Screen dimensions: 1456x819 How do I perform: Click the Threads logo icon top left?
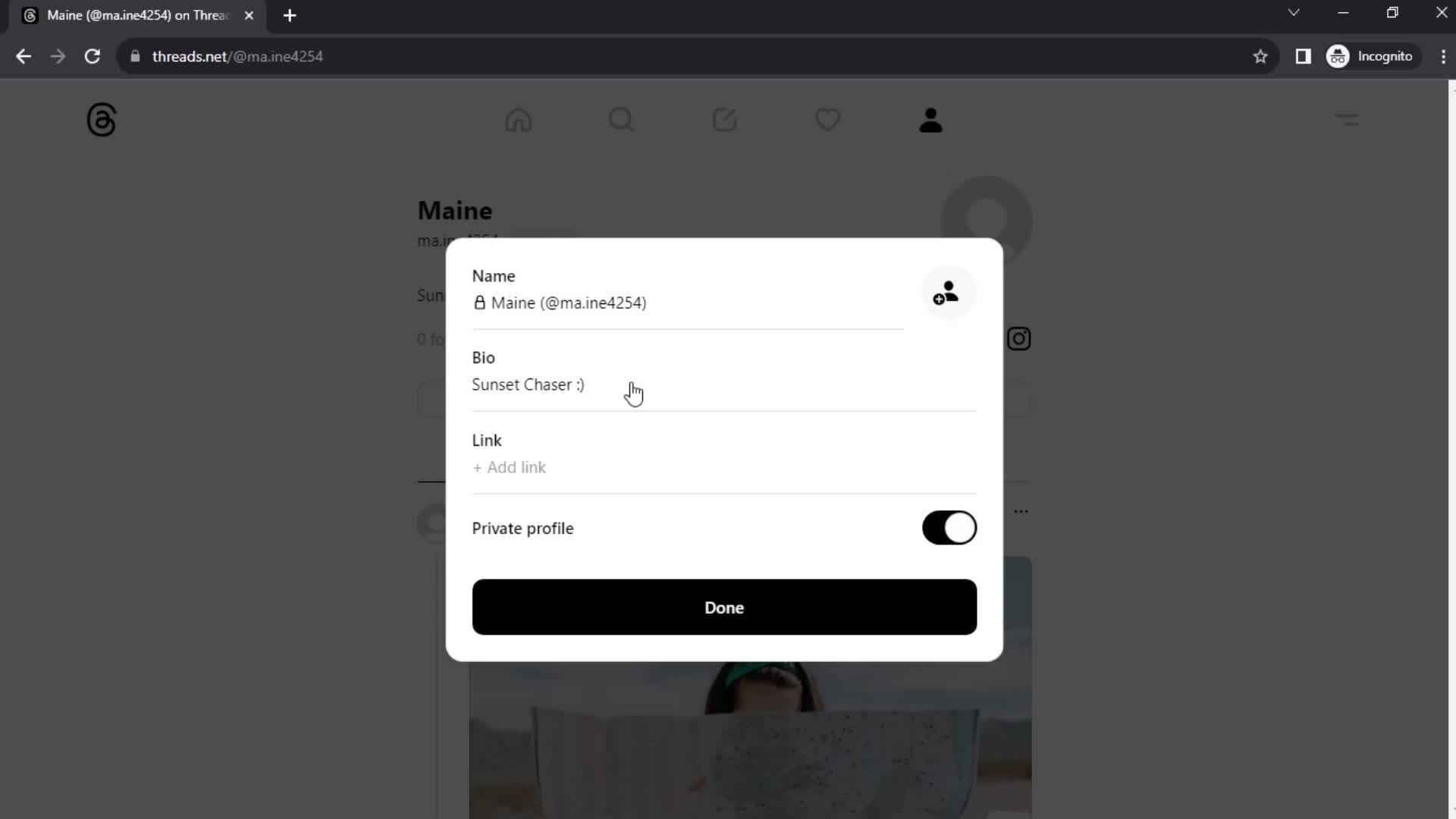101,120
